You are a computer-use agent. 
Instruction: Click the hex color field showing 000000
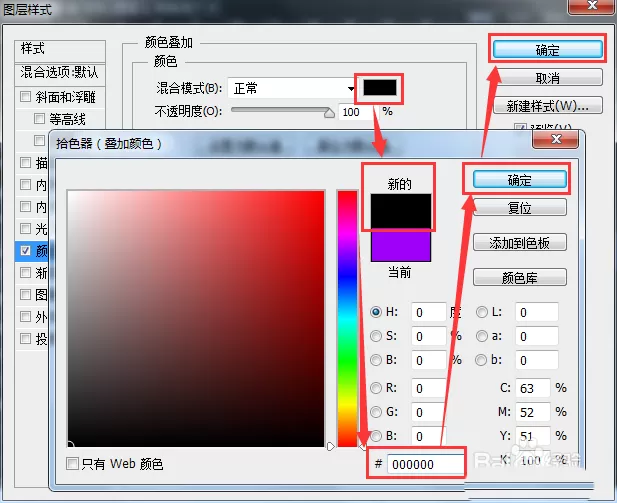[426, 464]
